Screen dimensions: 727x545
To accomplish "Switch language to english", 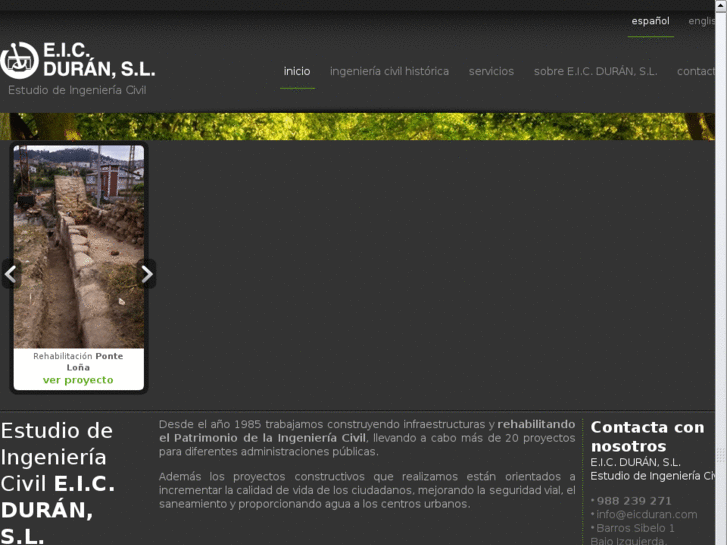I will (x=701, y=21).
